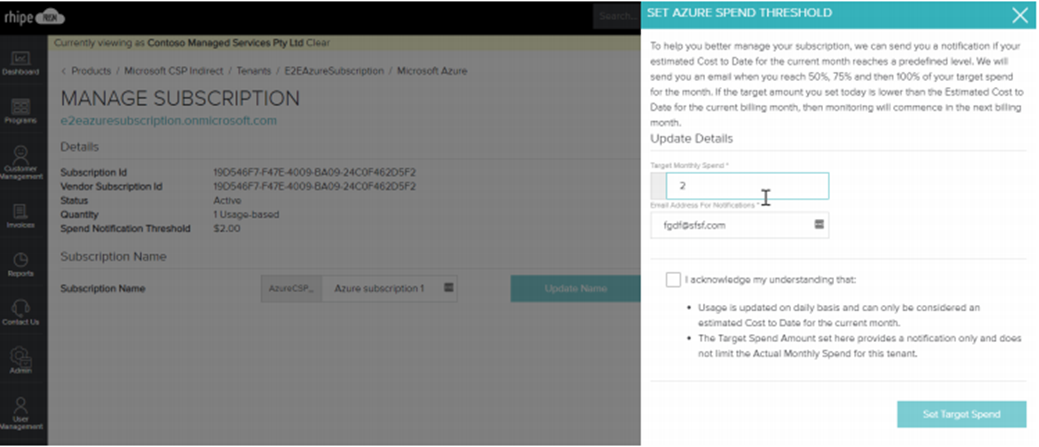Click Contoso Managed Services Pty Ltd text

click(x=225, y=42)
